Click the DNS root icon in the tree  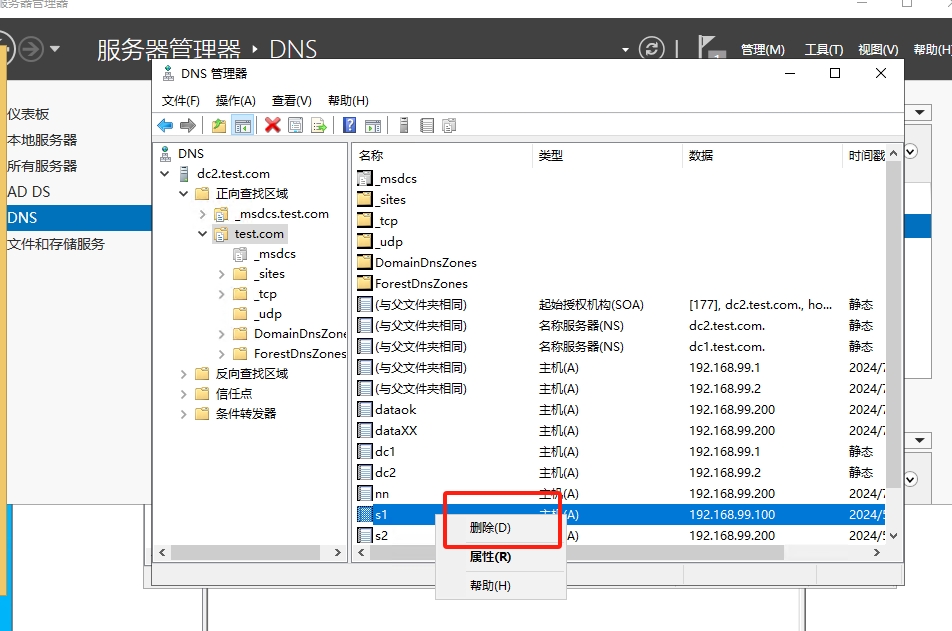click(165, 154)
